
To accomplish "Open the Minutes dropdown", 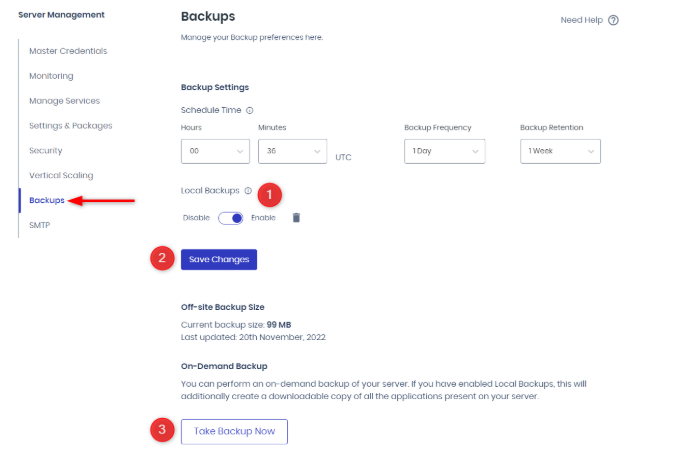I will tap(291, 151).
